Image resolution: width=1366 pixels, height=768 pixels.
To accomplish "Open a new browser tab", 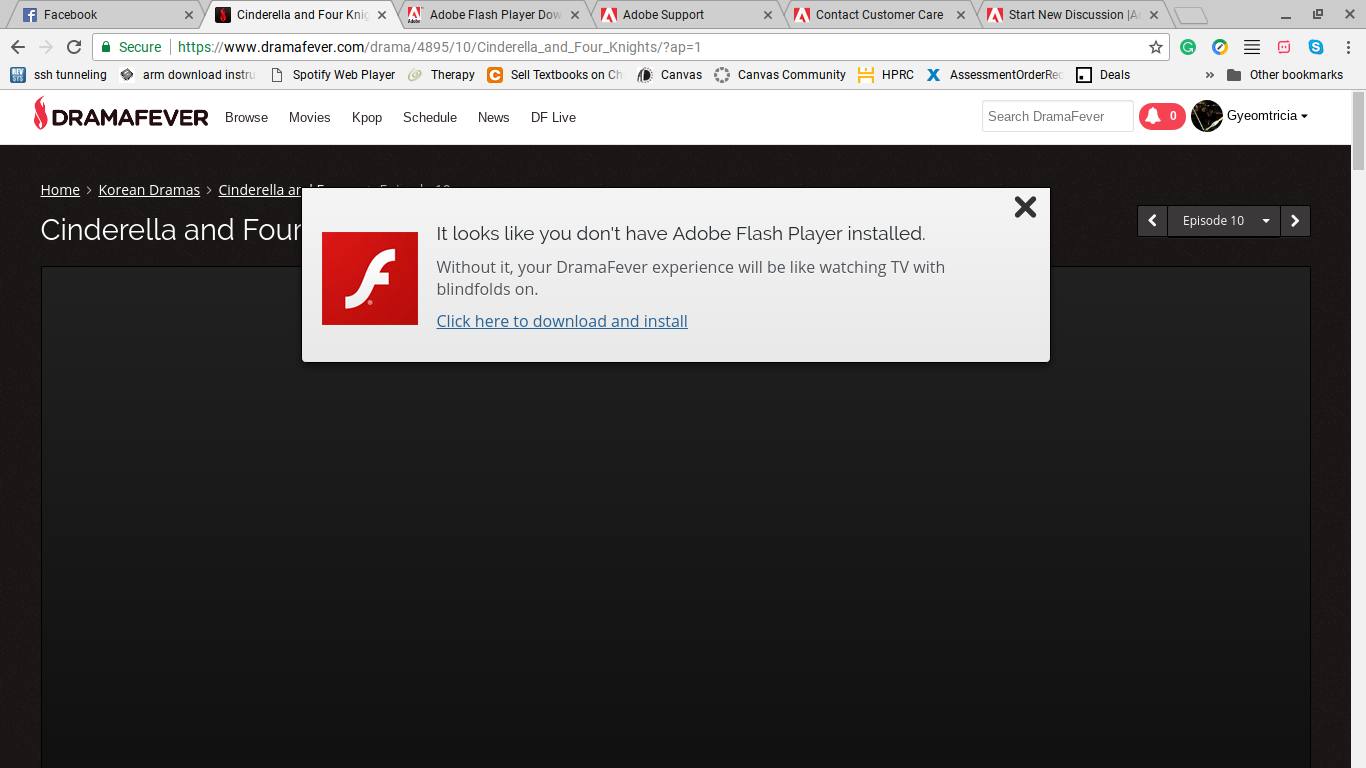I will point(1190,15).
